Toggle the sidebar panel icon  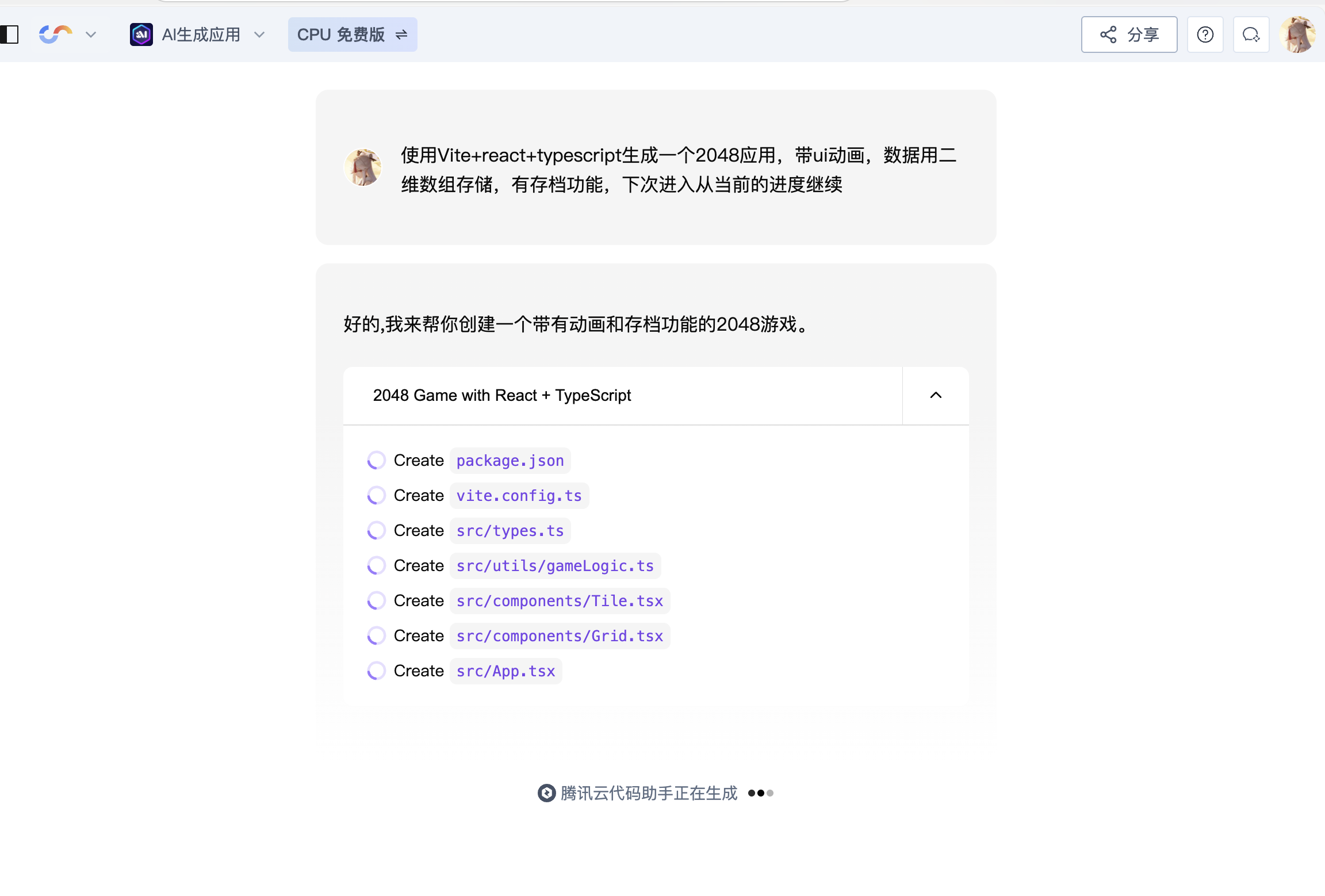pos(9,35)
